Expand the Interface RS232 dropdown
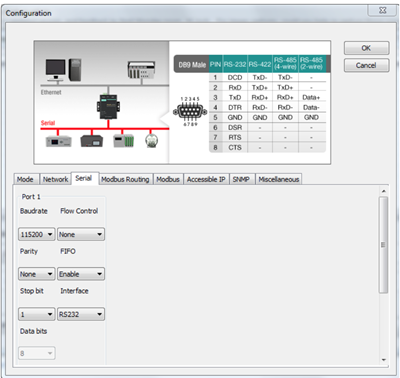Viewport: 400px width, 378px height. pos(81,314)
